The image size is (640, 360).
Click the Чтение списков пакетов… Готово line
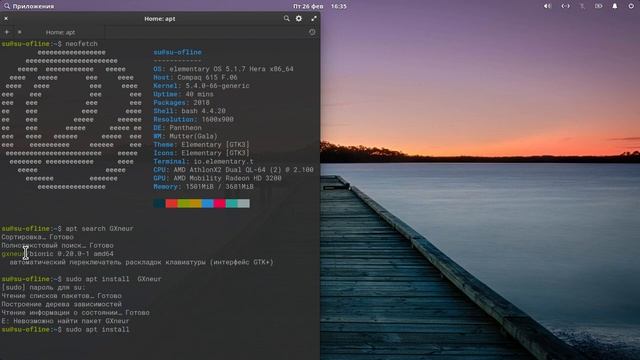61,296
